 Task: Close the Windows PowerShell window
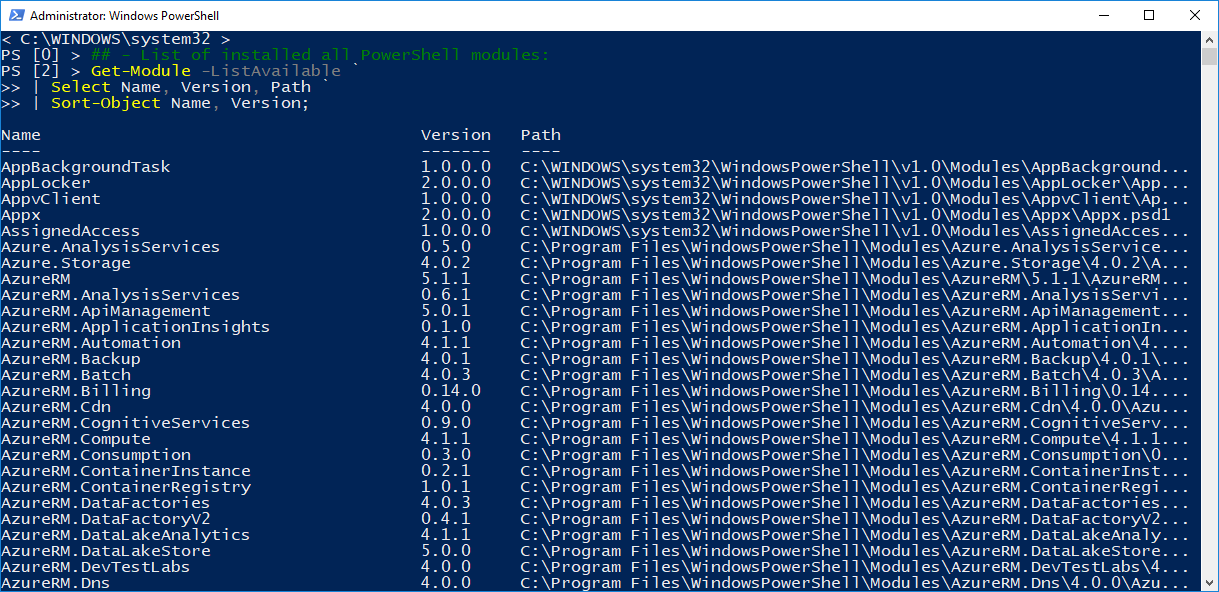[x=1195, y=15]
